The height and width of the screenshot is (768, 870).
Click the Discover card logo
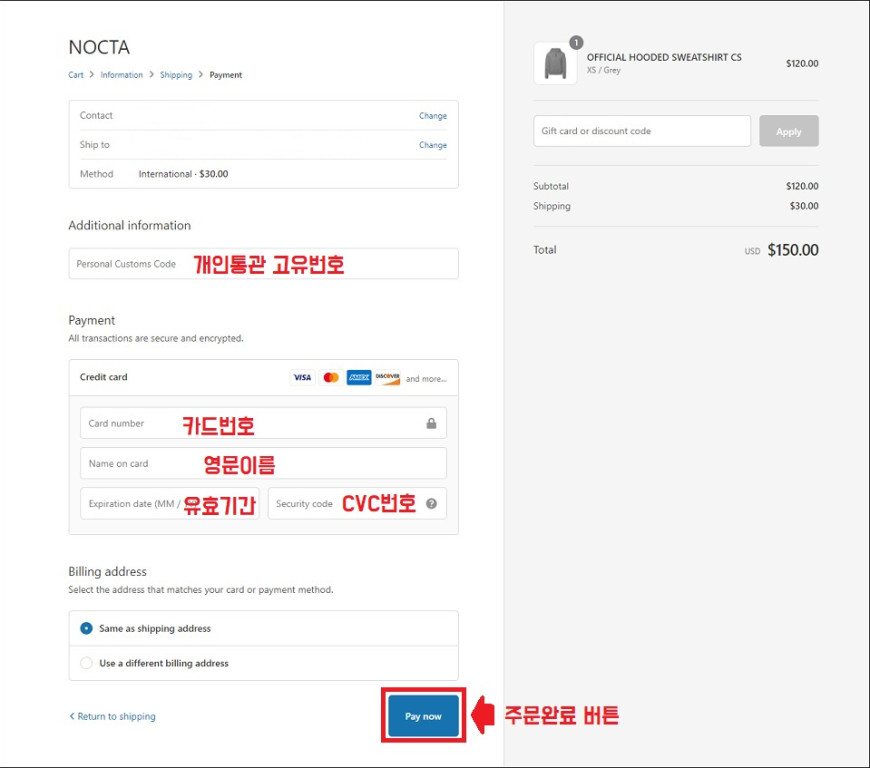point(387,377)
